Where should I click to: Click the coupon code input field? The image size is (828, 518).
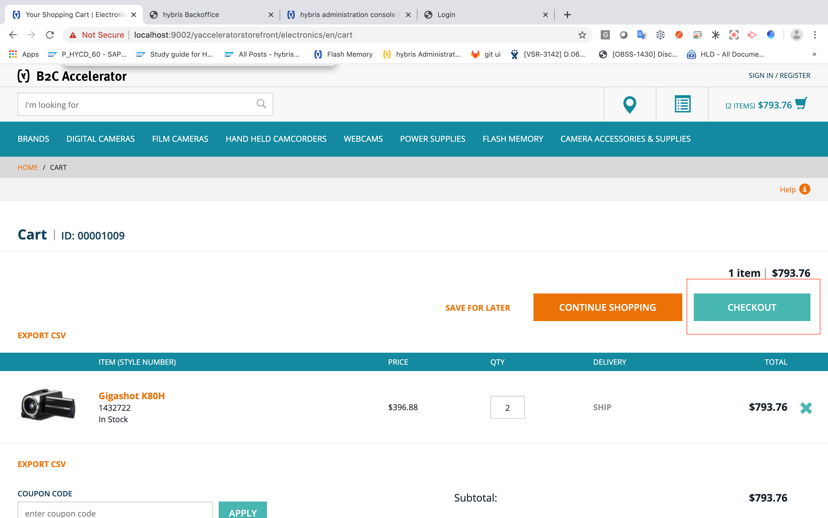(x=115, y=511)
